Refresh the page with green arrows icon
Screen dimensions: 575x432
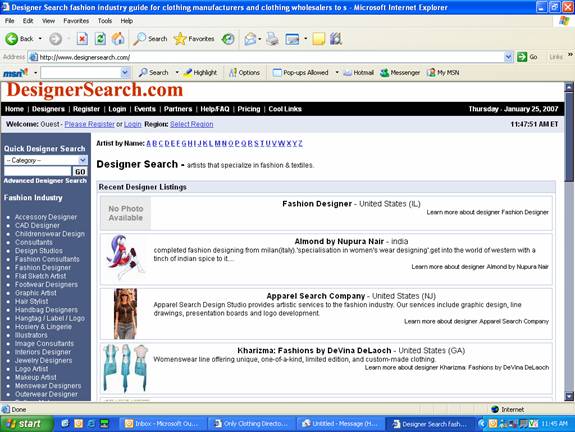click(100, 39)
